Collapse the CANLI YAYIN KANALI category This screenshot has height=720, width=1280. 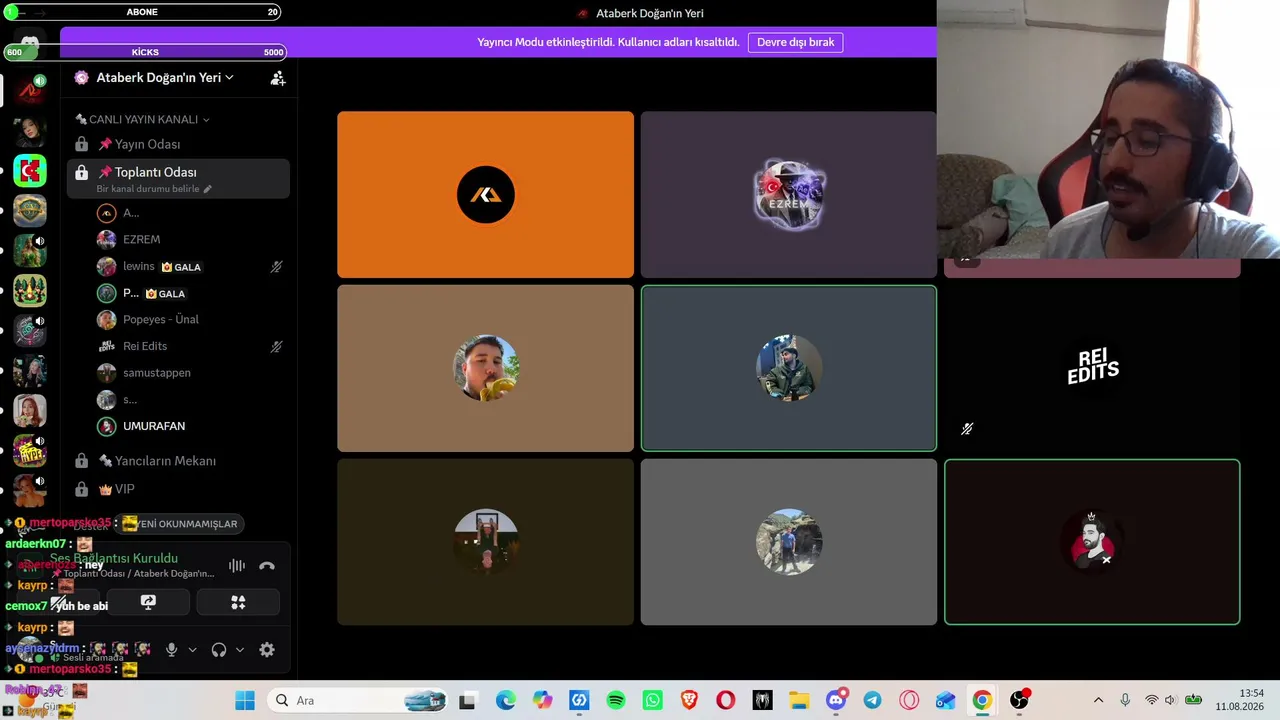pyautogui.click(x=142, y=119)
